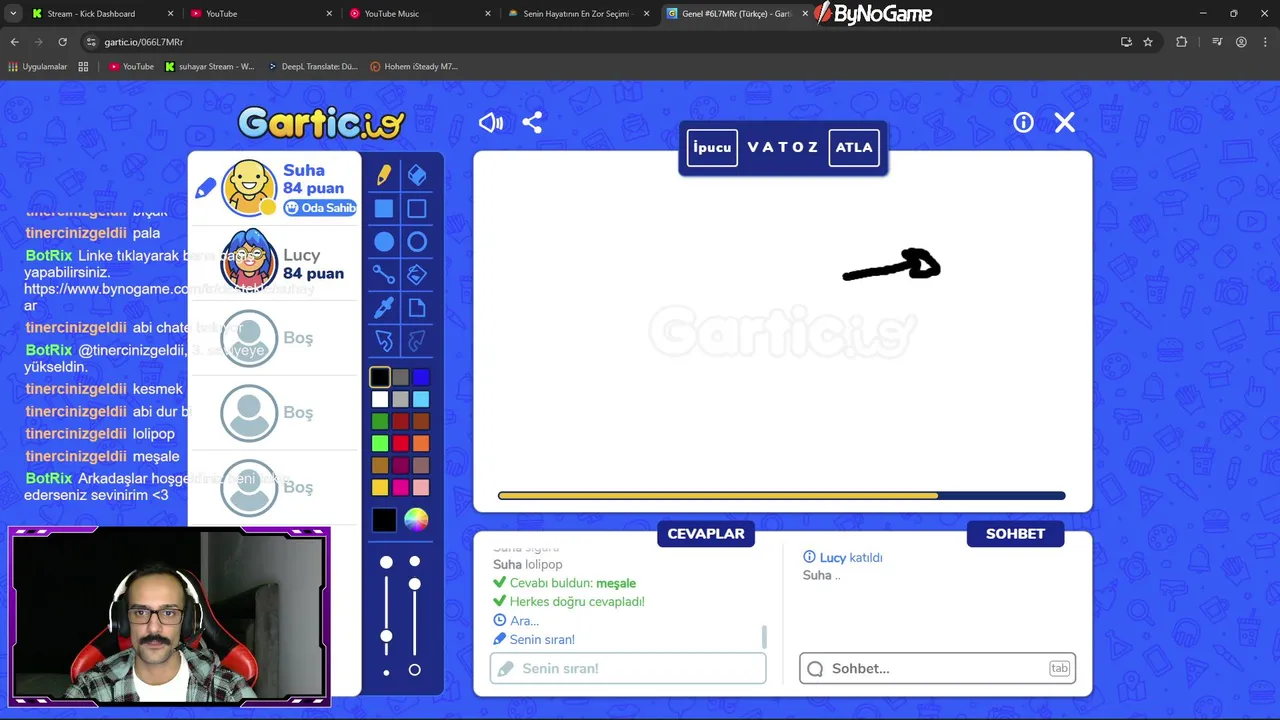This screenshot has height=720, width=1280.
Task: Bookmark this page with star icon
Action: coord(1148,42)
